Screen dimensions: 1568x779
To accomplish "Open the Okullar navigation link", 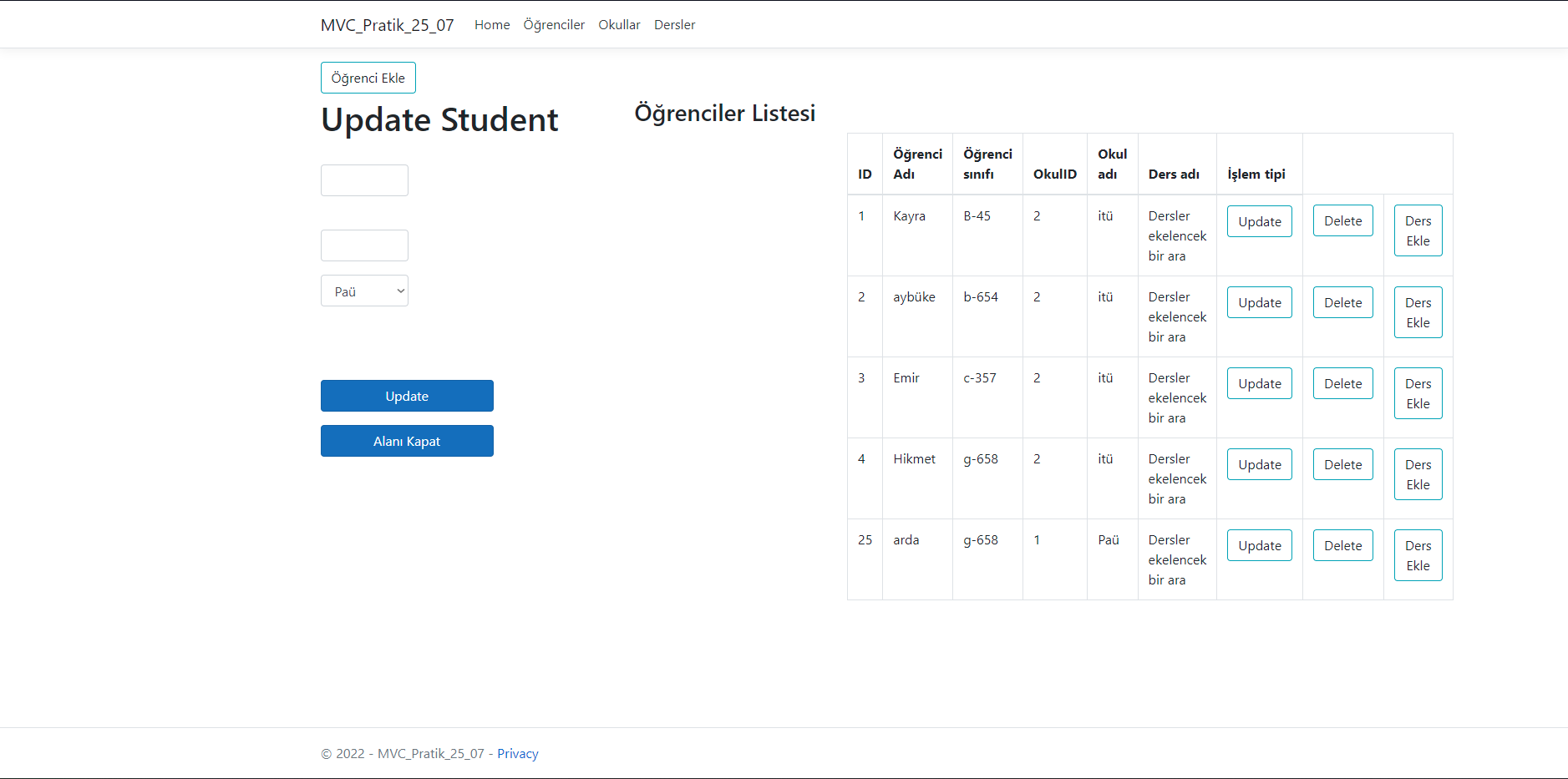I will tap(619, 24).
